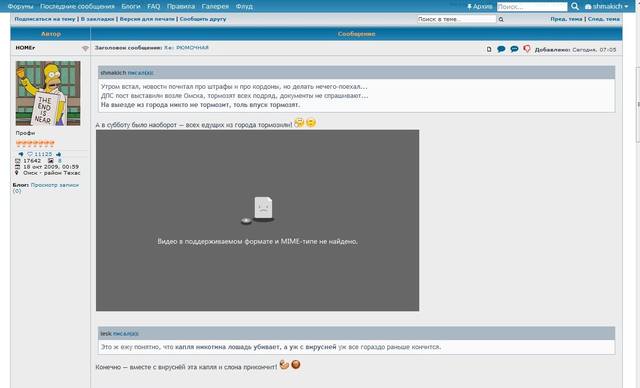Go to the Блоги section
The image size is (640, 388).
pyautogui.click(x=131, y=7)
